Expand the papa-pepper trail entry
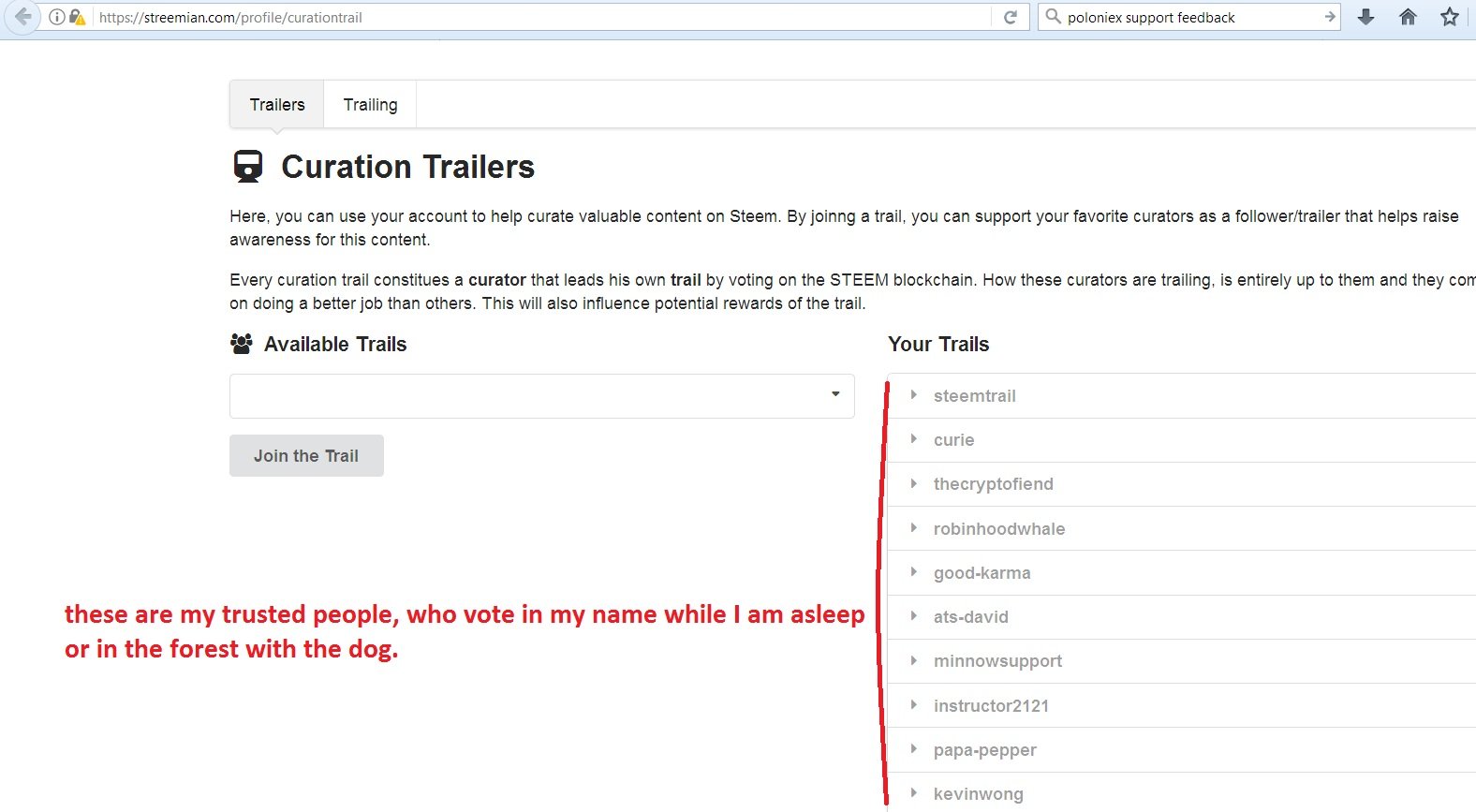The height and width of the screenshot is (812, 1476). tap(1181, 750)
